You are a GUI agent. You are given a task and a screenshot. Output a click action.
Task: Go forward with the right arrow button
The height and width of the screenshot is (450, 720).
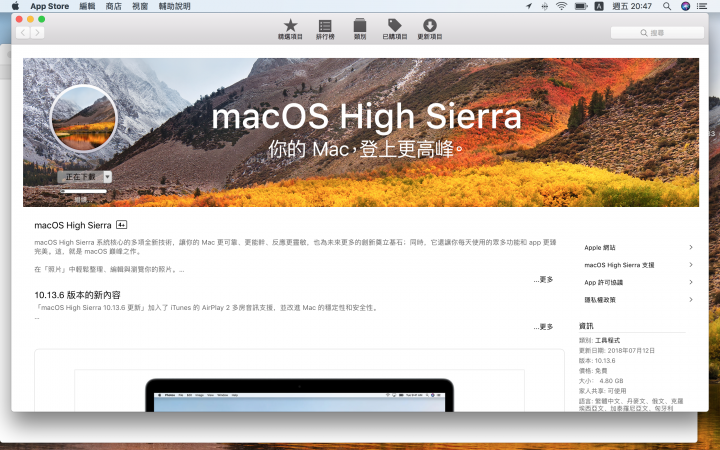point(38,33)
